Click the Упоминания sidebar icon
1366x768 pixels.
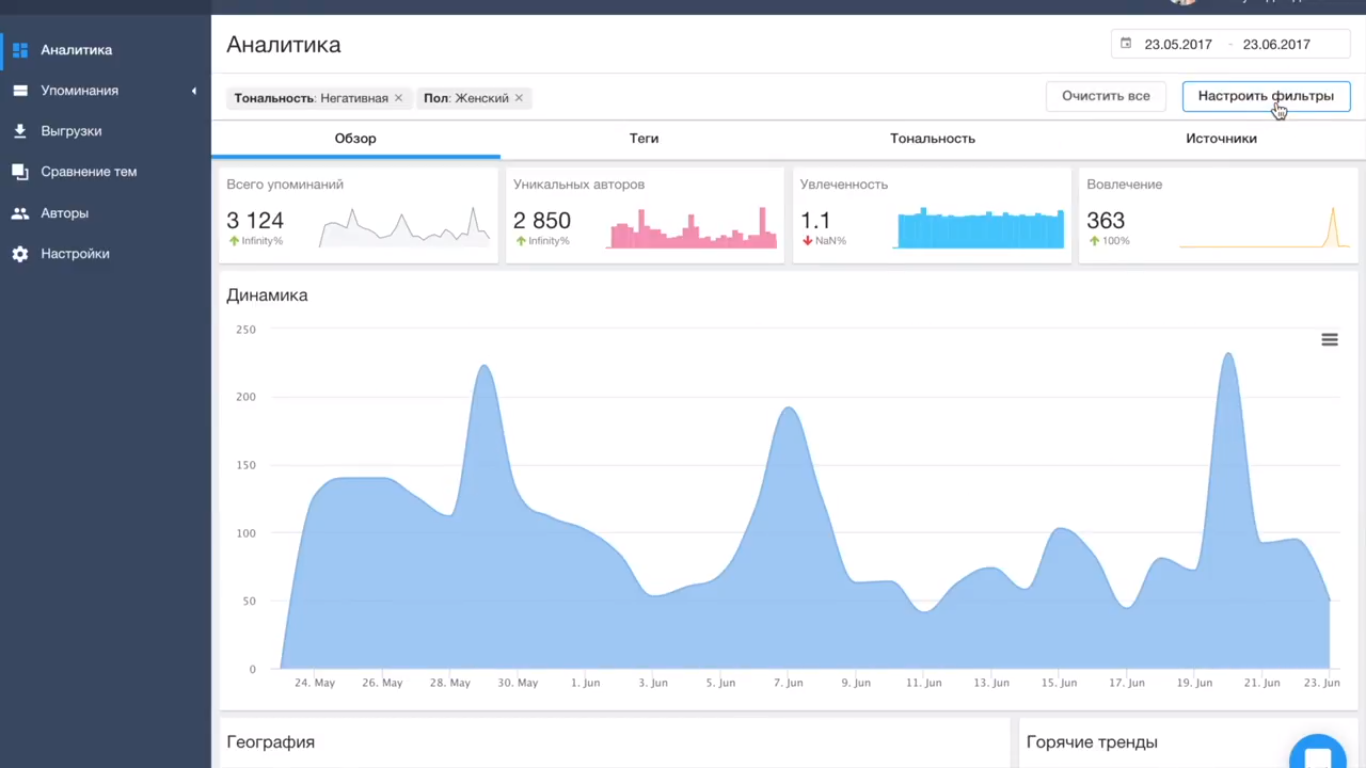point(20,91)
